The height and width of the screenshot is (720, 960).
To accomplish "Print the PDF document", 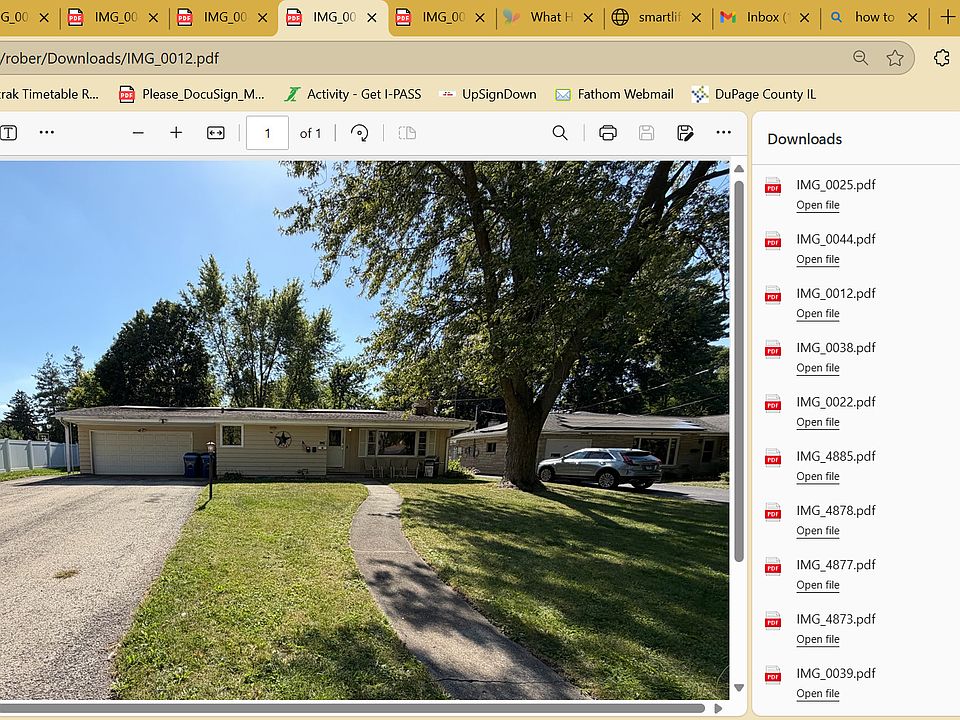I will click(x=607, y=133).
